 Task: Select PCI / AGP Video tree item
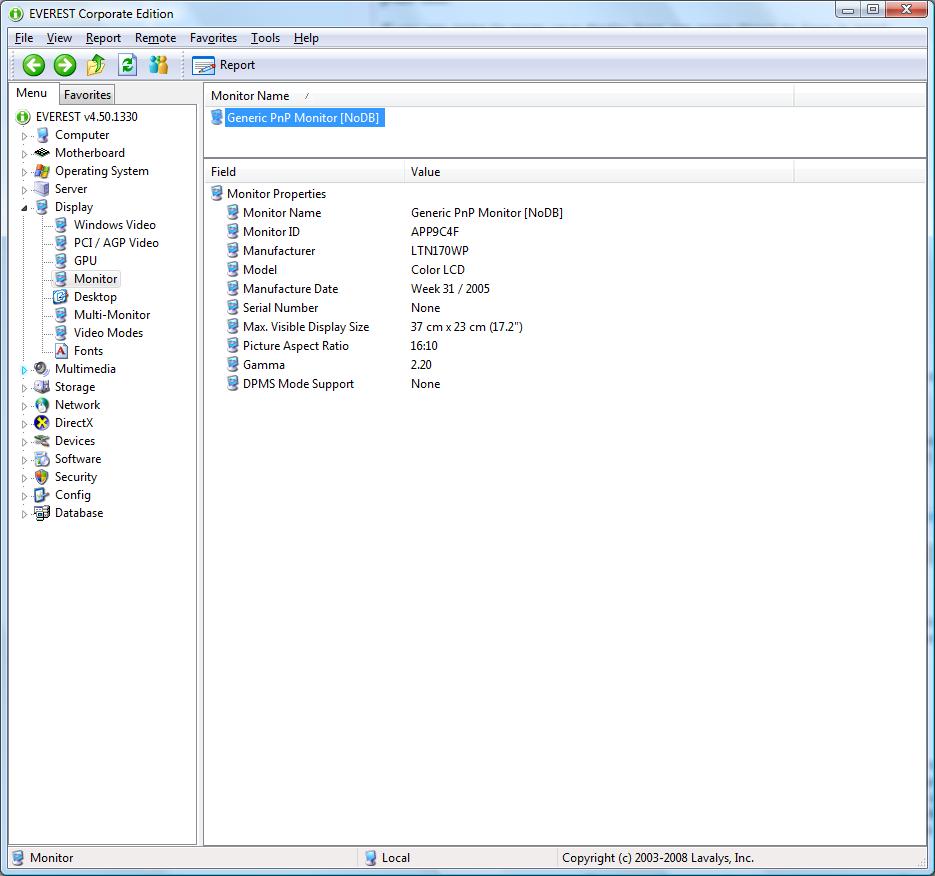tap(116, 243)
